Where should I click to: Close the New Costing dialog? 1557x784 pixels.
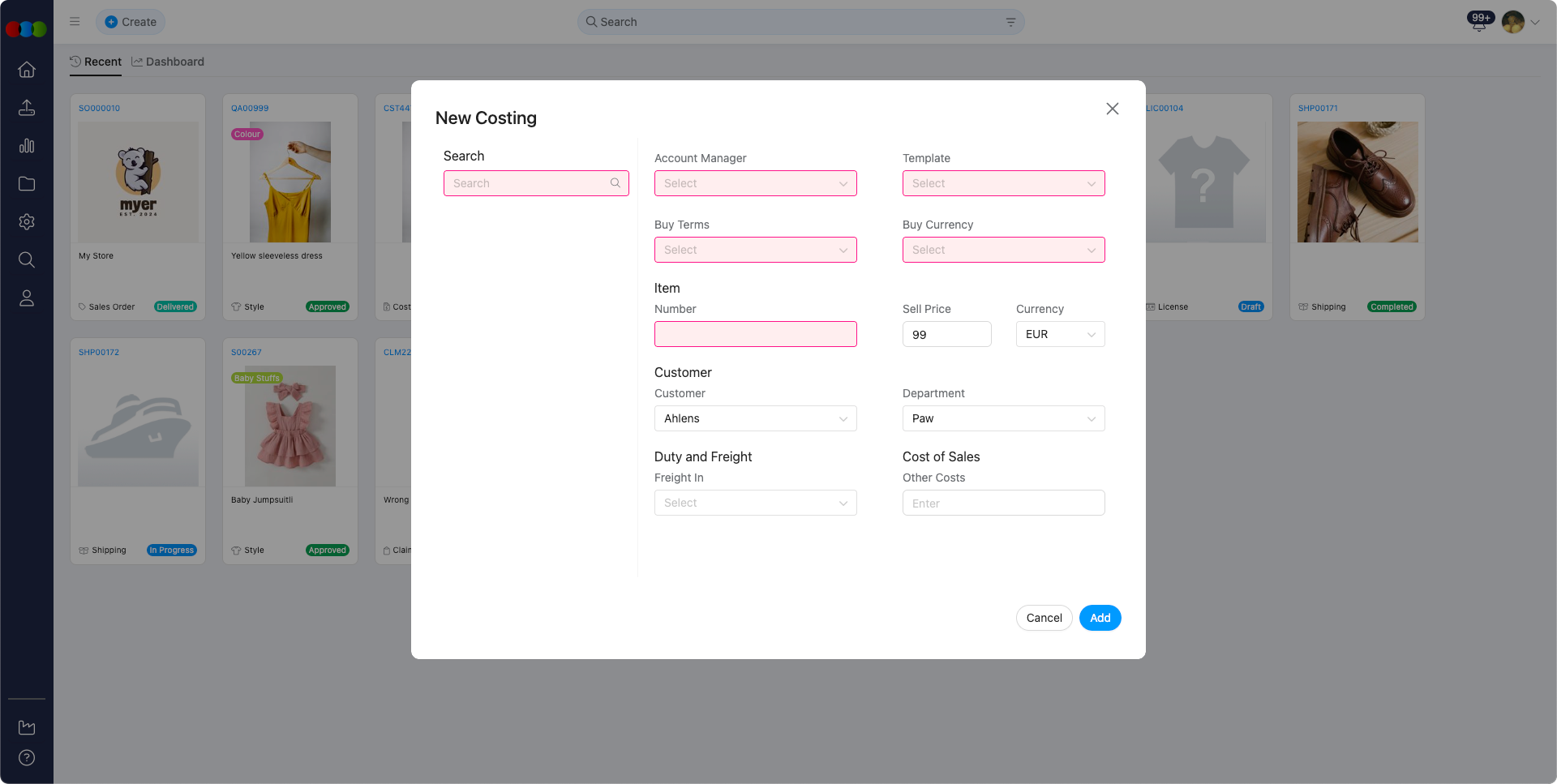(1113, 109)
